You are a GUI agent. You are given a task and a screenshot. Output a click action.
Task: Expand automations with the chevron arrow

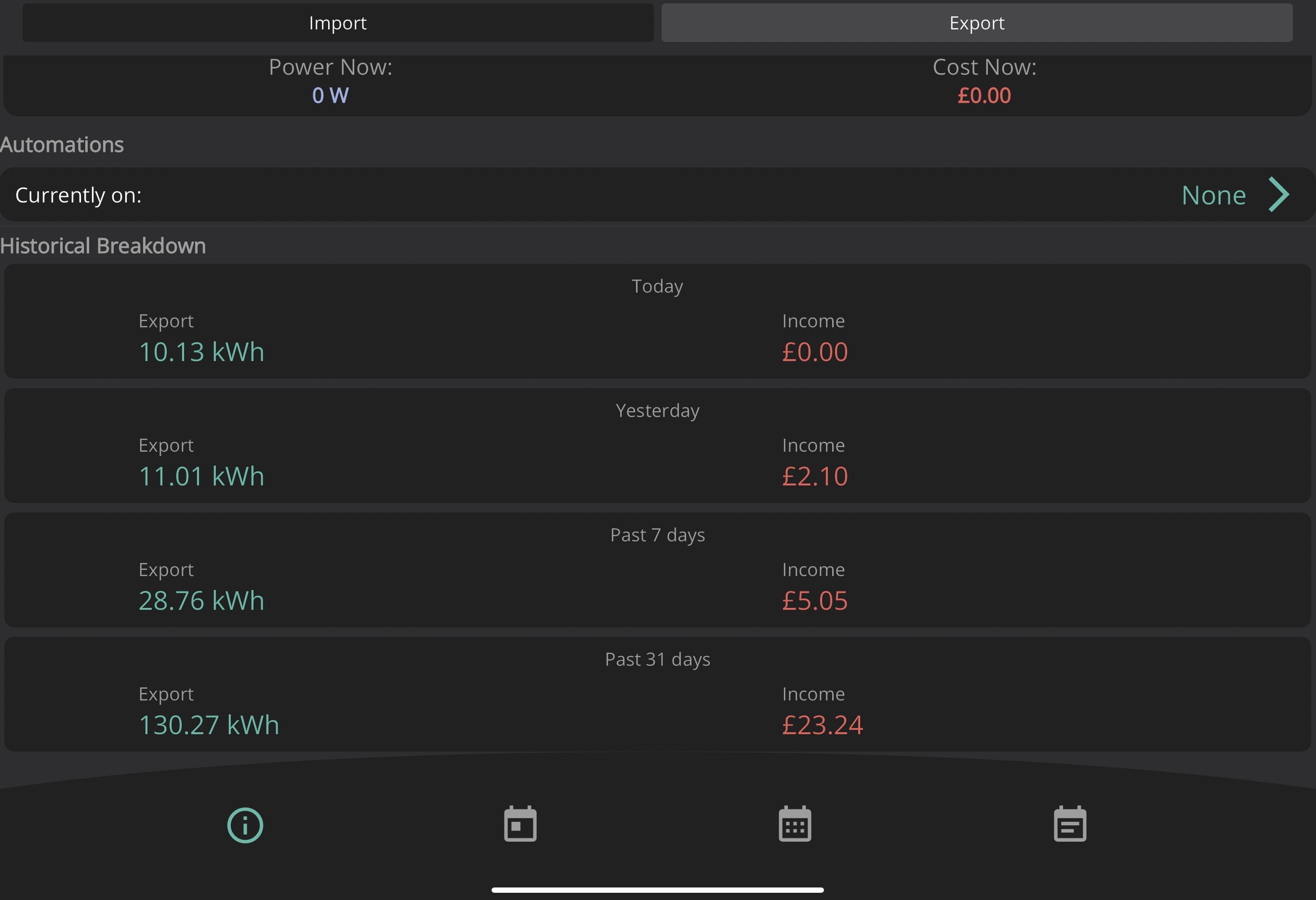click(x=1278, y=195)
